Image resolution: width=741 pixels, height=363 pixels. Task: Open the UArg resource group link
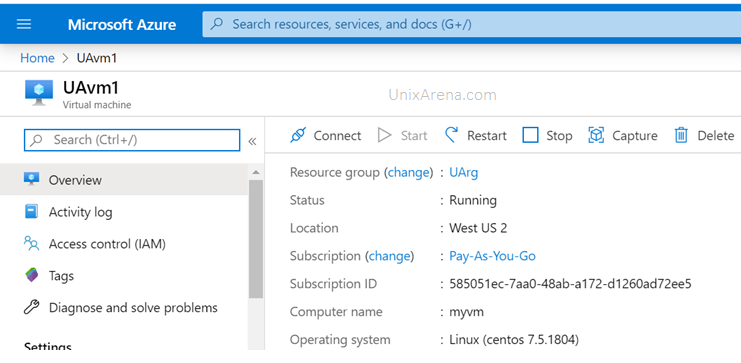click(464, 173)
